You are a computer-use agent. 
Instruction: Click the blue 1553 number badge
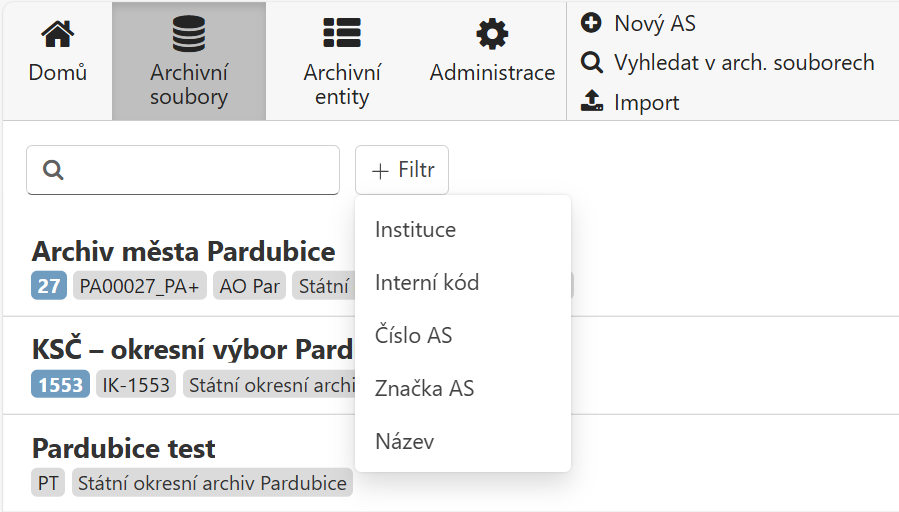61,385
